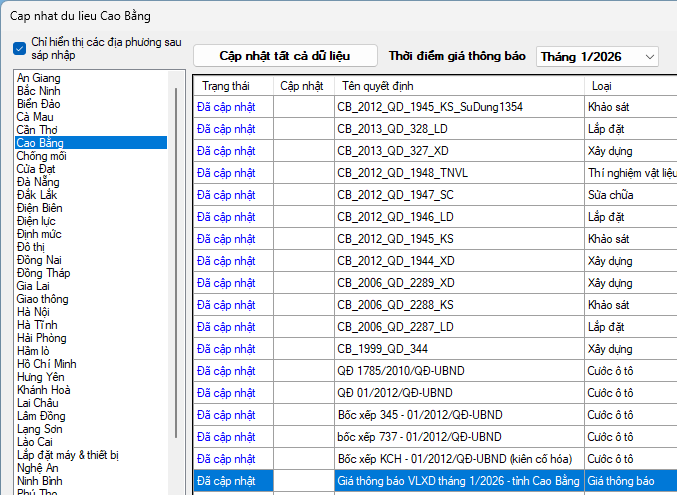Select 'An Giang' in the province list

(39, 78)
